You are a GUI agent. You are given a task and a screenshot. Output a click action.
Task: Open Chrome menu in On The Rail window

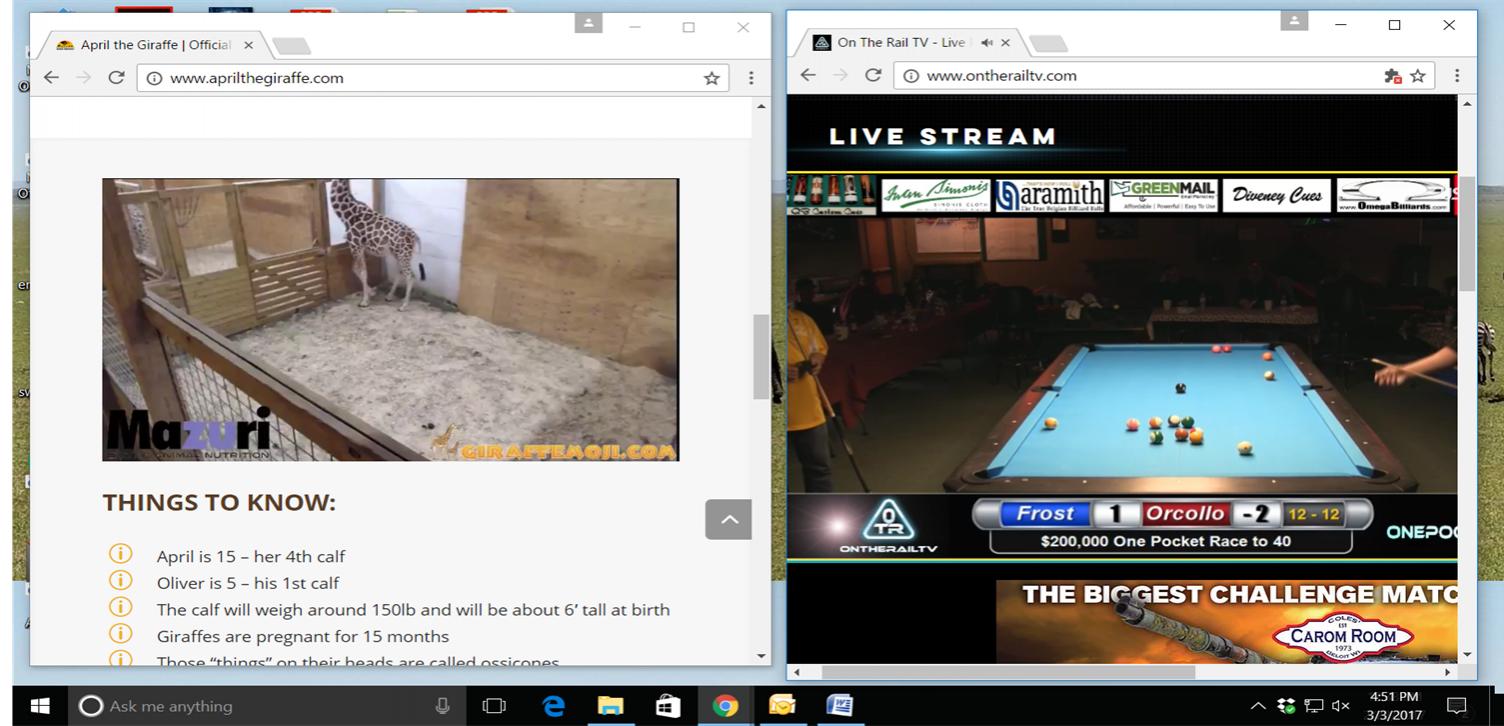1457,76
